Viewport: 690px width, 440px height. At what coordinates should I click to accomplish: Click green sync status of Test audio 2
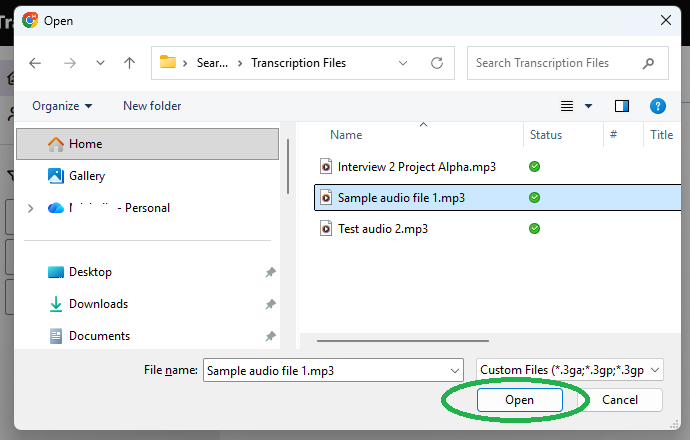(534, 228)
